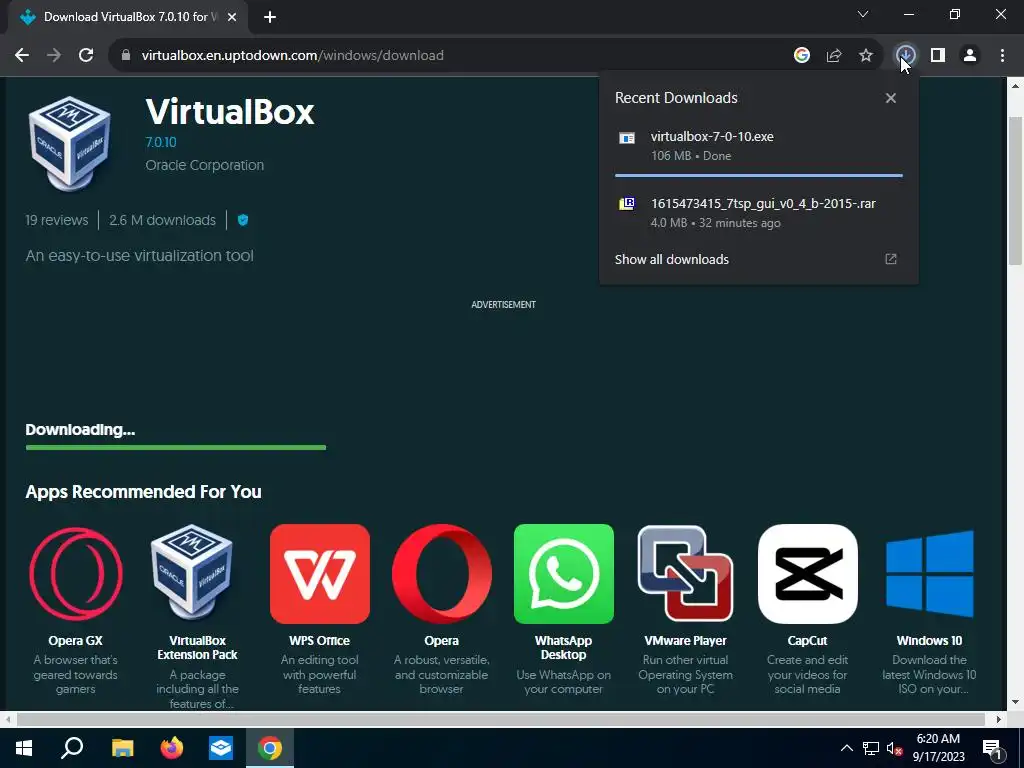Click scroll down arrow on vertical scrollbar
Screen dimensions: 1024x768
[1015, 703]
